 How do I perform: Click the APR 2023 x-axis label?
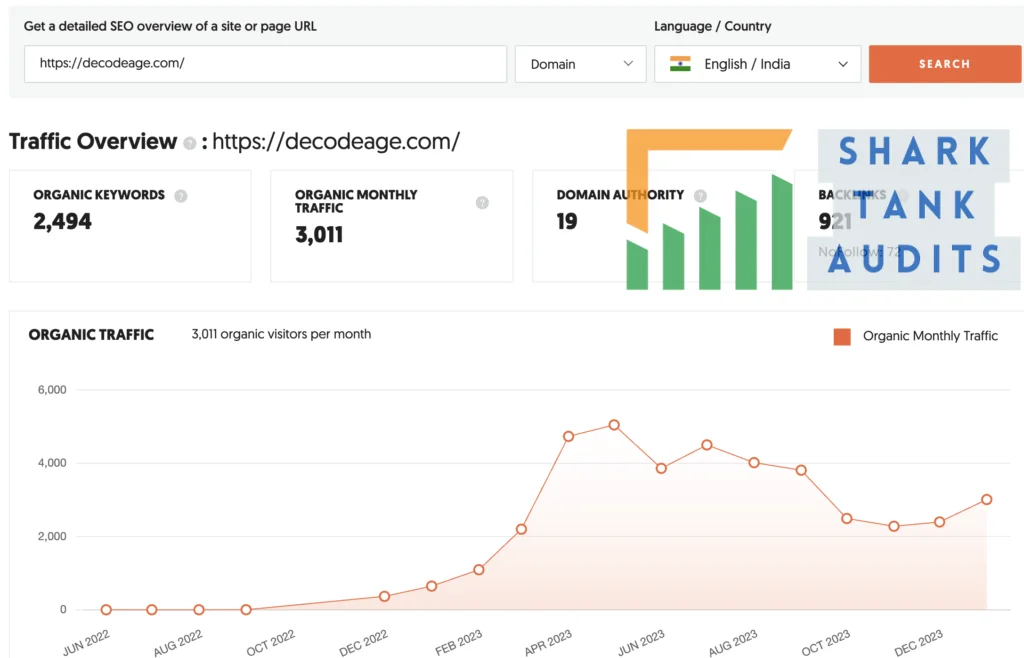(548, 642)
